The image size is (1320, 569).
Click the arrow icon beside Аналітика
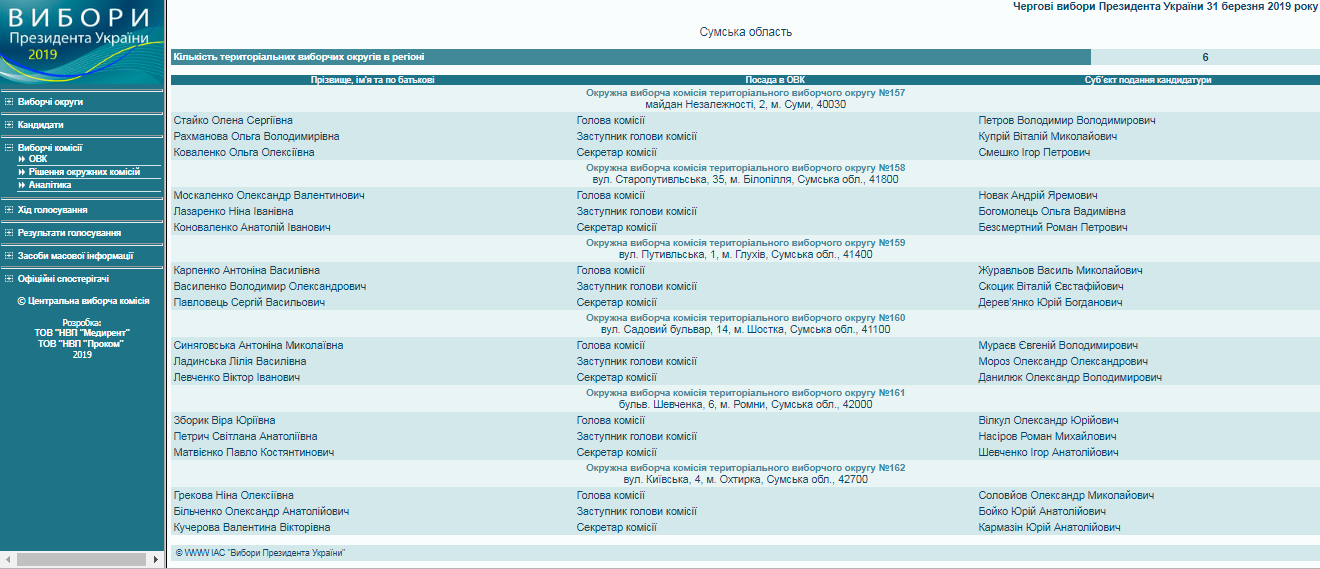point(22,185)
